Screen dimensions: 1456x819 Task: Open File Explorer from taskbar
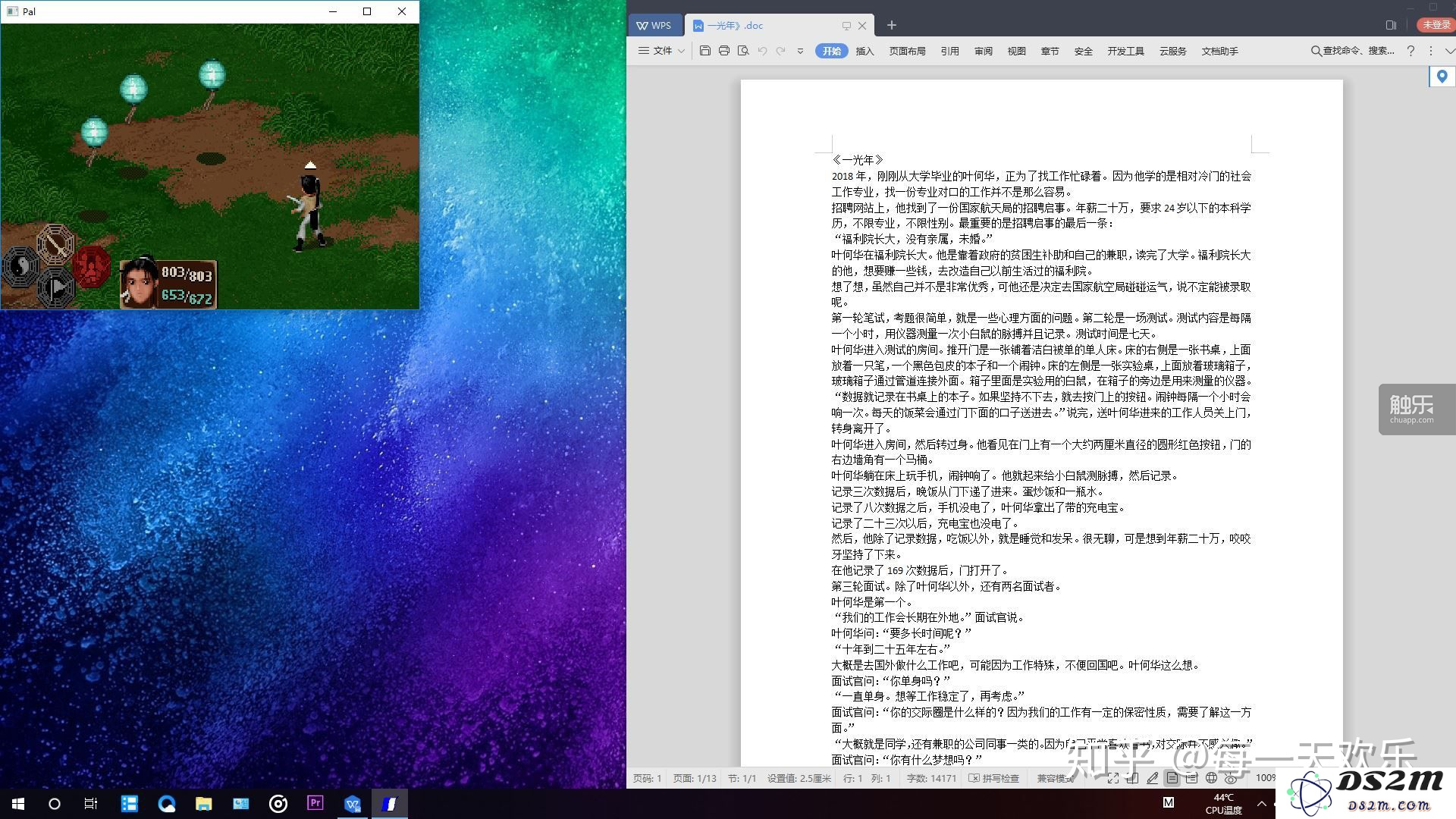tap(203, 804)
